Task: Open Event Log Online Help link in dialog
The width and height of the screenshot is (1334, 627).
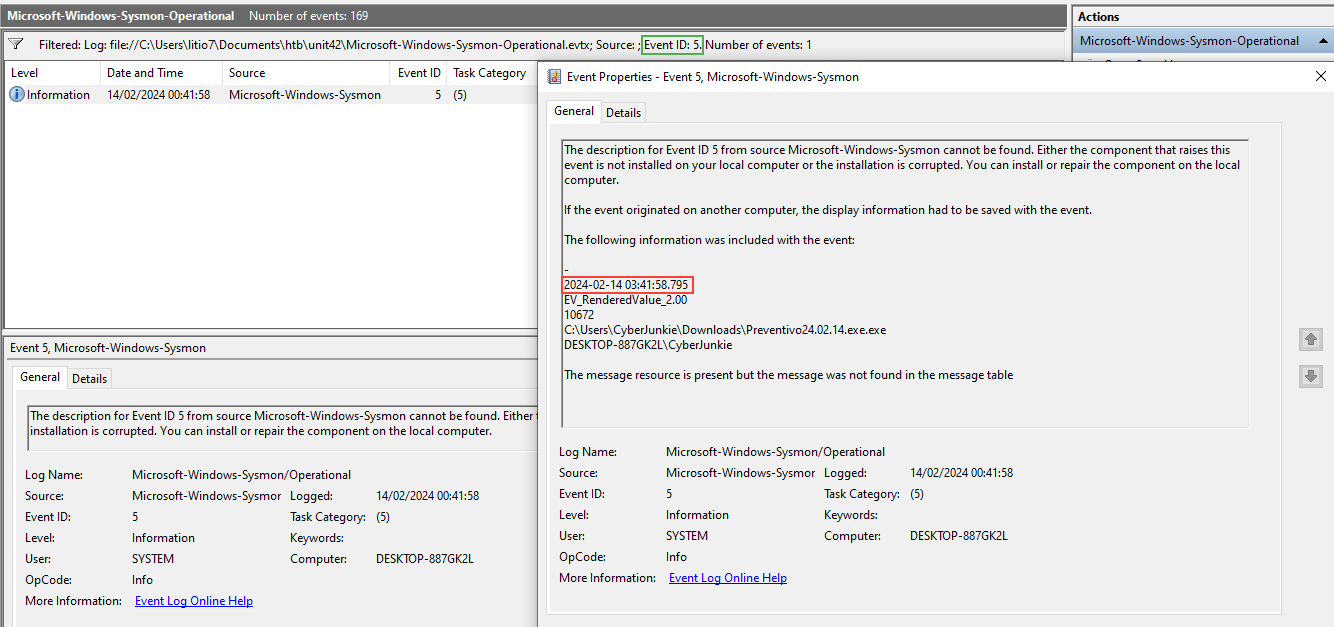Action: coord(728,578)
